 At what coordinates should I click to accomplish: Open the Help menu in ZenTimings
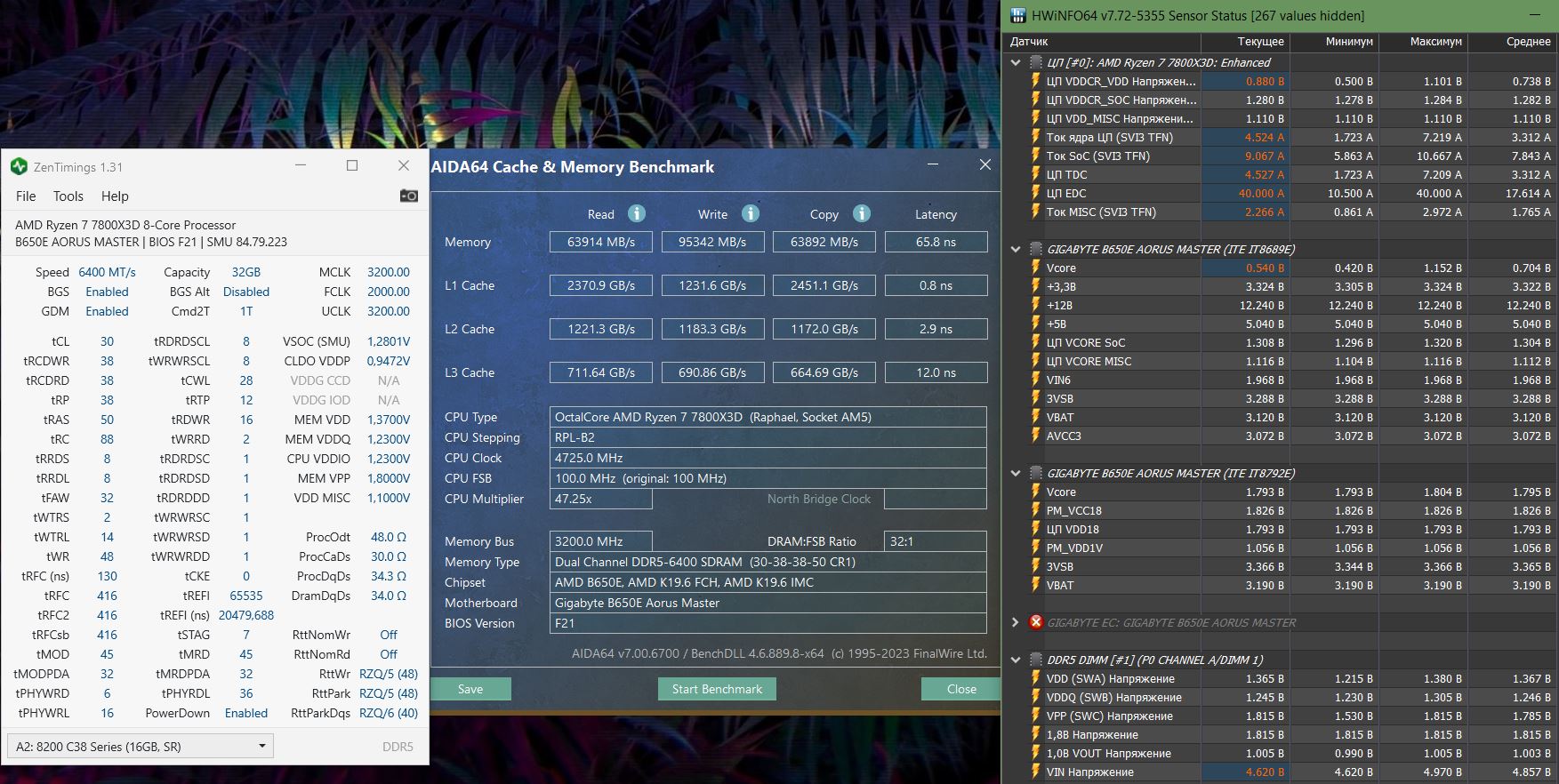pyautogui.click(x=115, y=196)
